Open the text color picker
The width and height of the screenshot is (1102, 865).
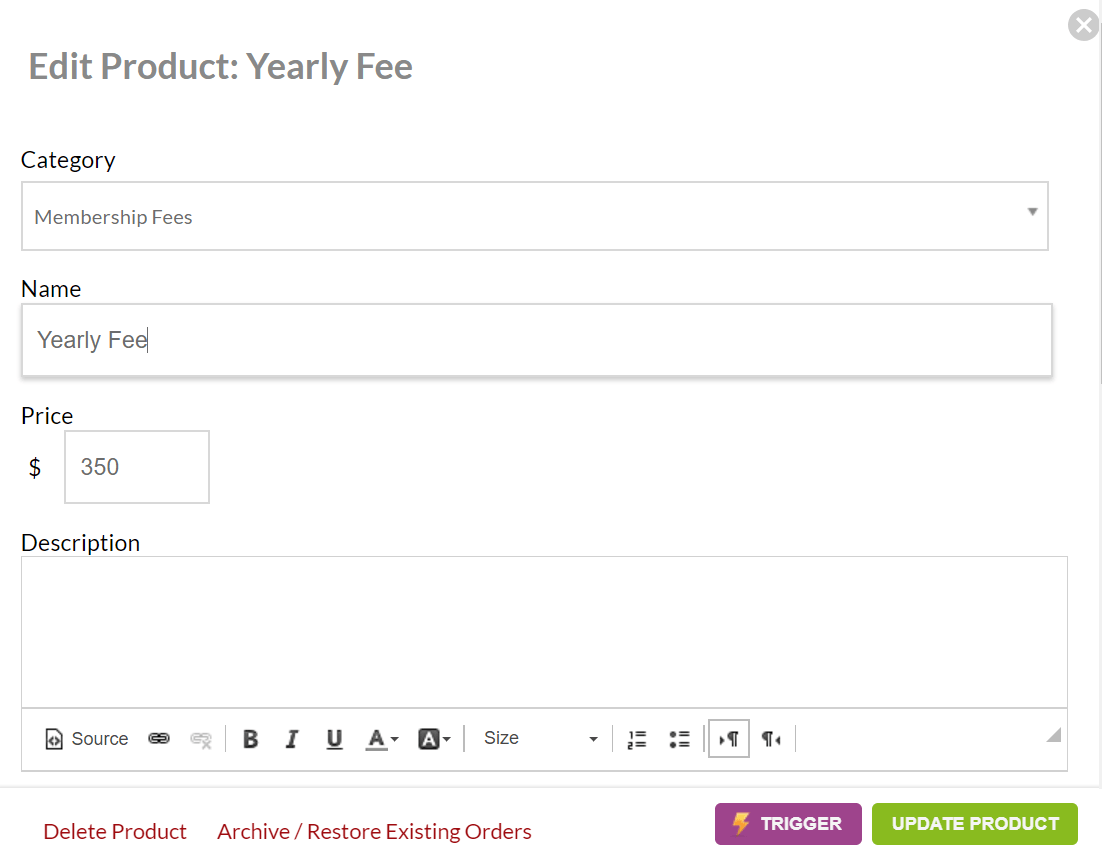coord(382,739)
